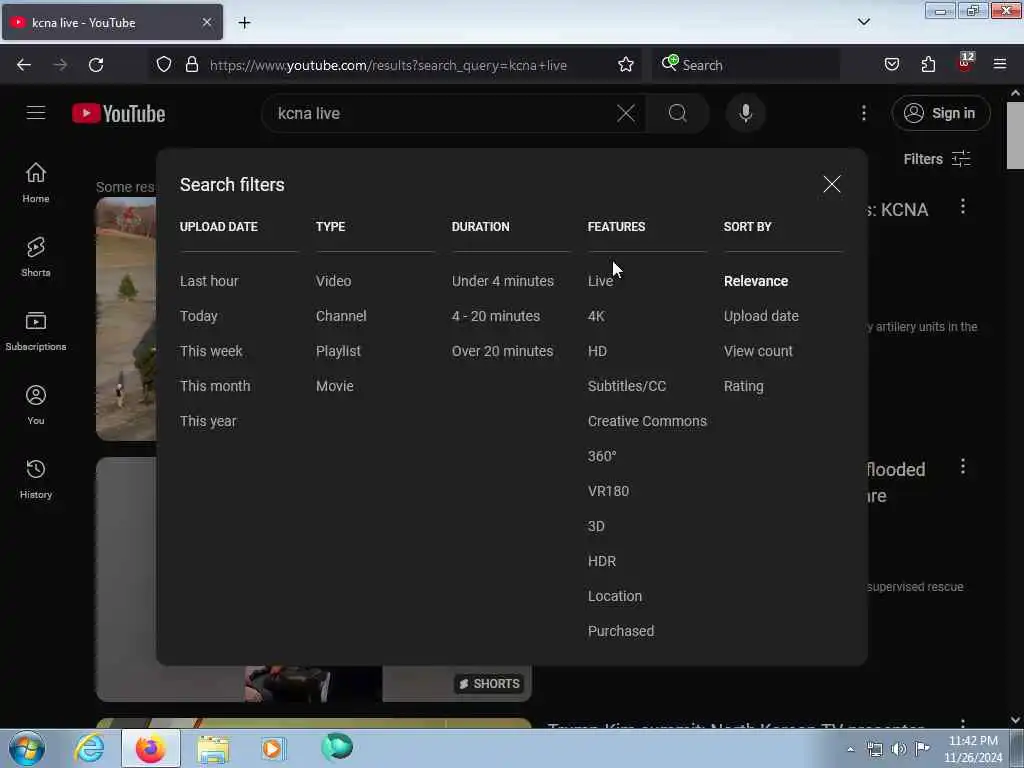Select the kcna live - YouTube tab

[x=112, y=23]
